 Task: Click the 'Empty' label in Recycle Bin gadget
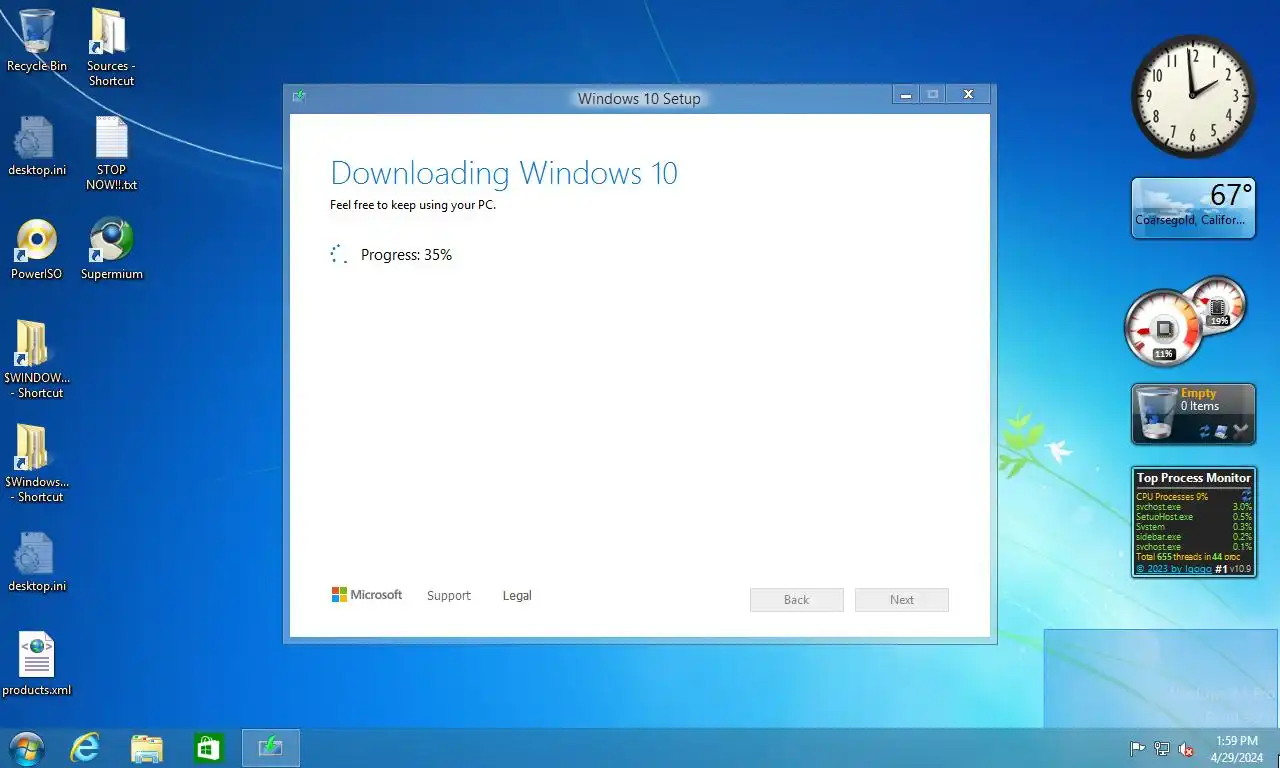(x=1198, y=393)
